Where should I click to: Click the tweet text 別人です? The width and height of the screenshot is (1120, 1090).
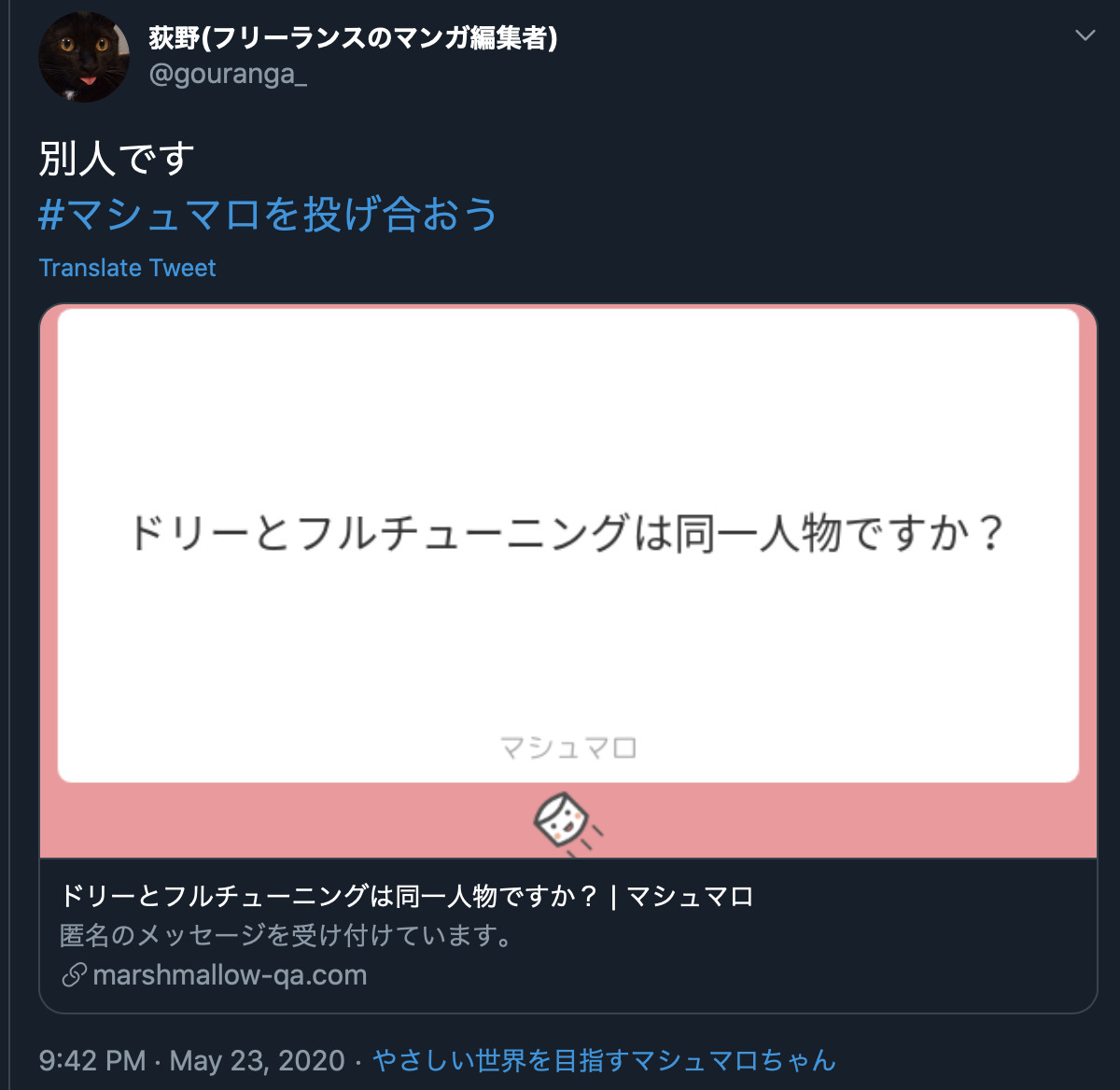tap(118, 159)
